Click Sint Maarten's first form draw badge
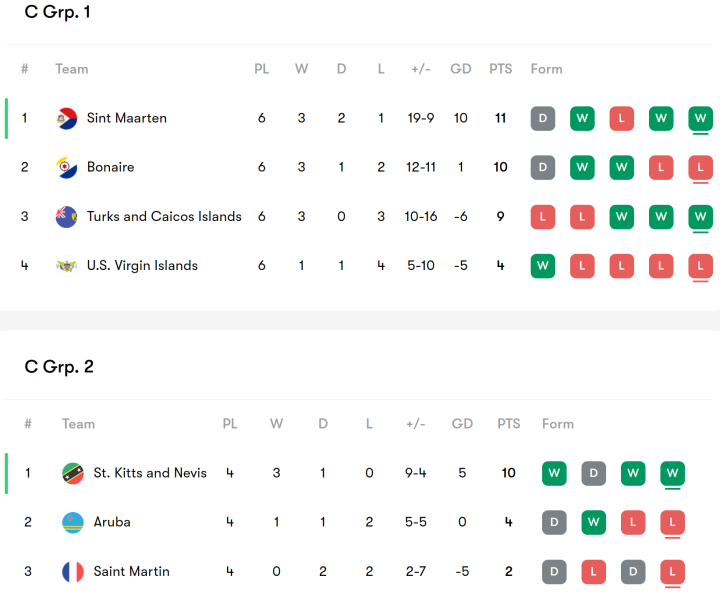 pyautogui.click(x=543, y=118)
